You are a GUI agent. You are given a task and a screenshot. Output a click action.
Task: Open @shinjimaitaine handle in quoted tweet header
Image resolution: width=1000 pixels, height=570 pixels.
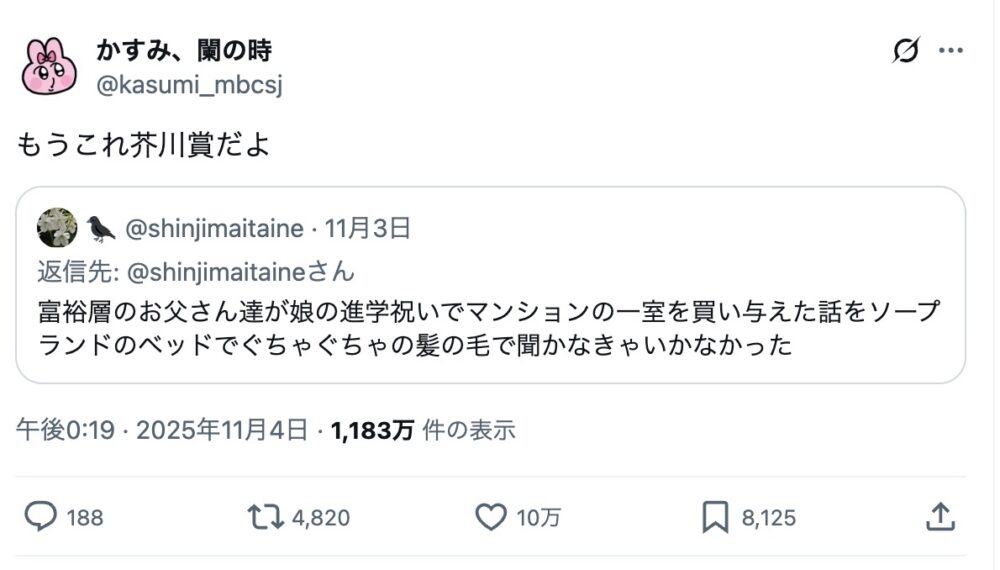pyautogui.click(x=214, y=229)
